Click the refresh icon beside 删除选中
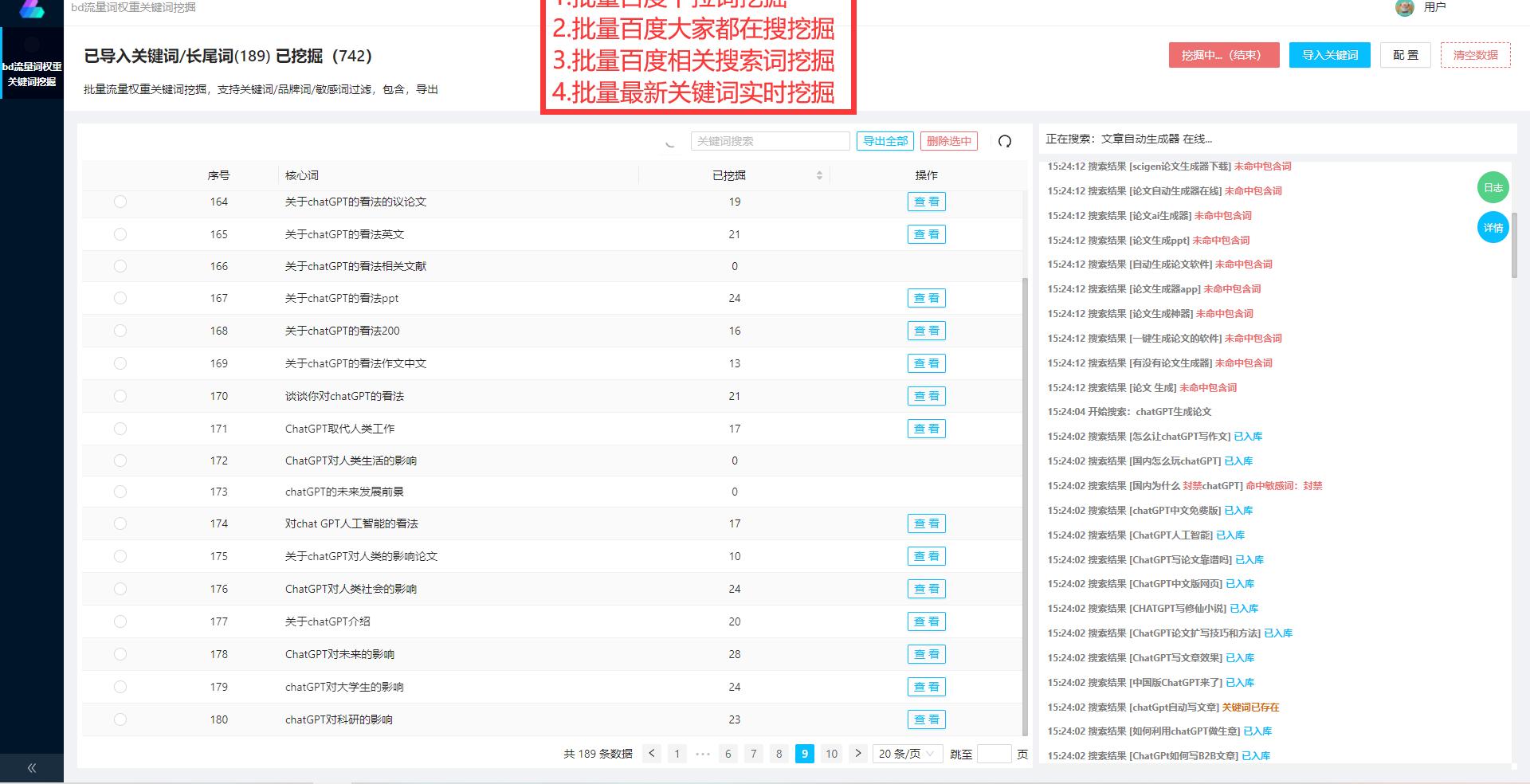 click(1005, 141)
